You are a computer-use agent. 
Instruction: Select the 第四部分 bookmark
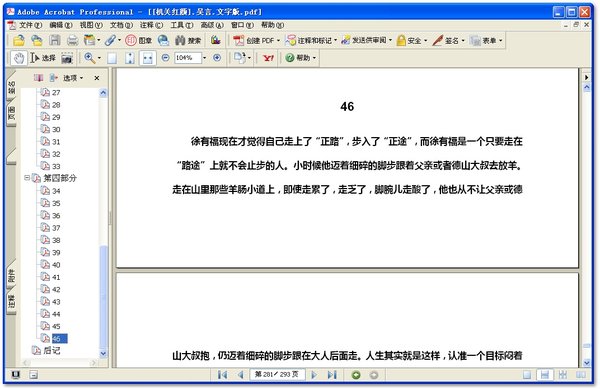pyautogui.click(x=59, y=178)
